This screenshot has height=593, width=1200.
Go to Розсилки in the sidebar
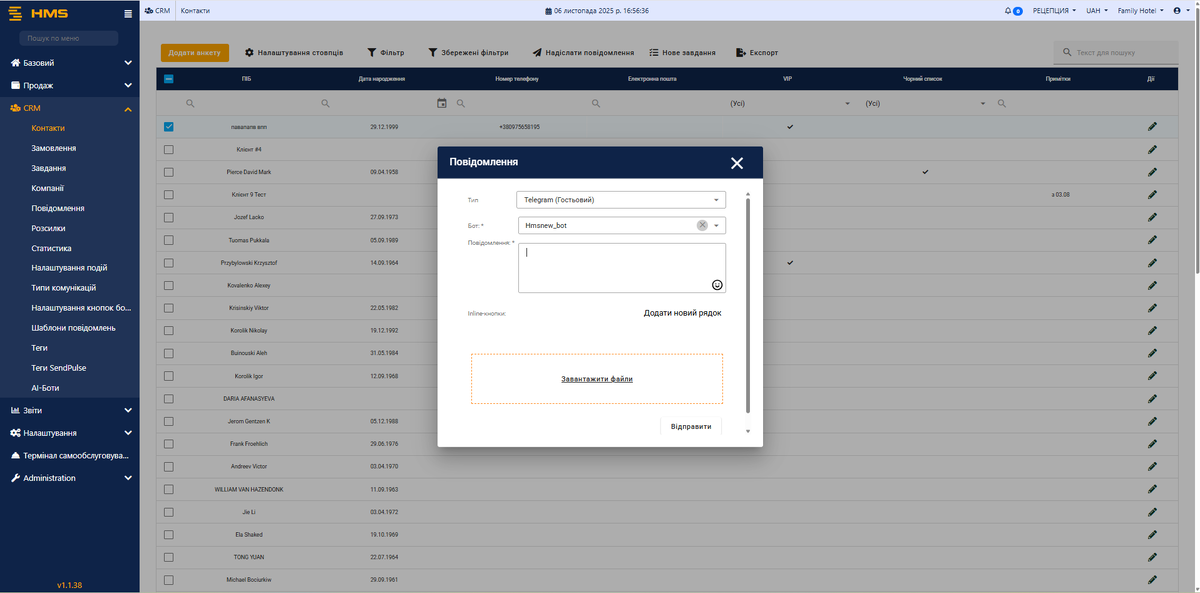coord(51,228)
